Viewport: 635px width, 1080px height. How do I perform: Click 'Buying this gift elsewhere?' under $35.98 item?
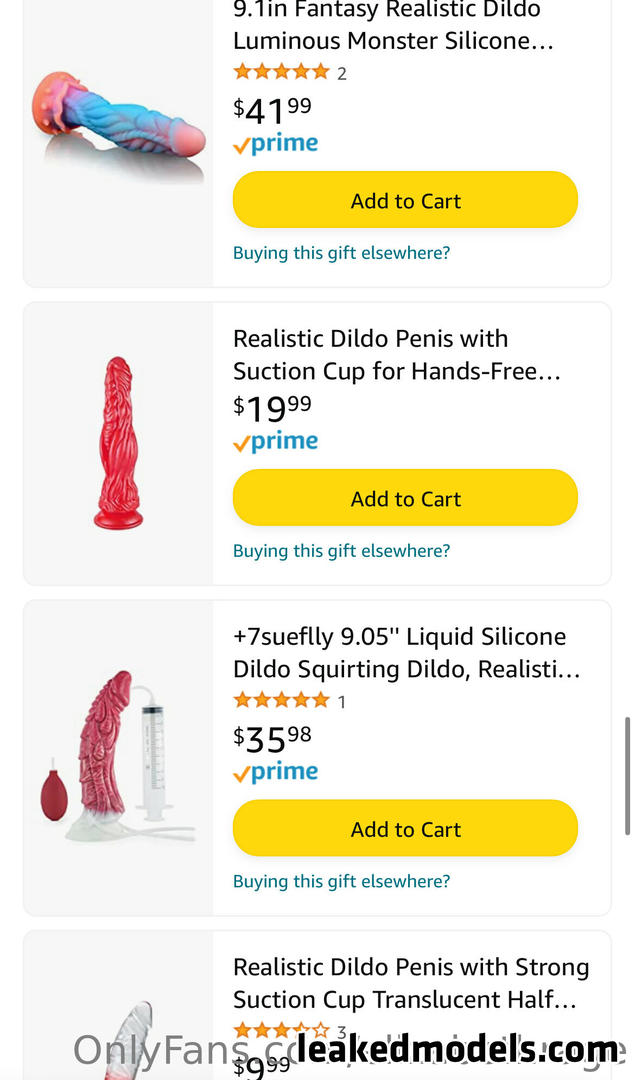click(342, 881)
